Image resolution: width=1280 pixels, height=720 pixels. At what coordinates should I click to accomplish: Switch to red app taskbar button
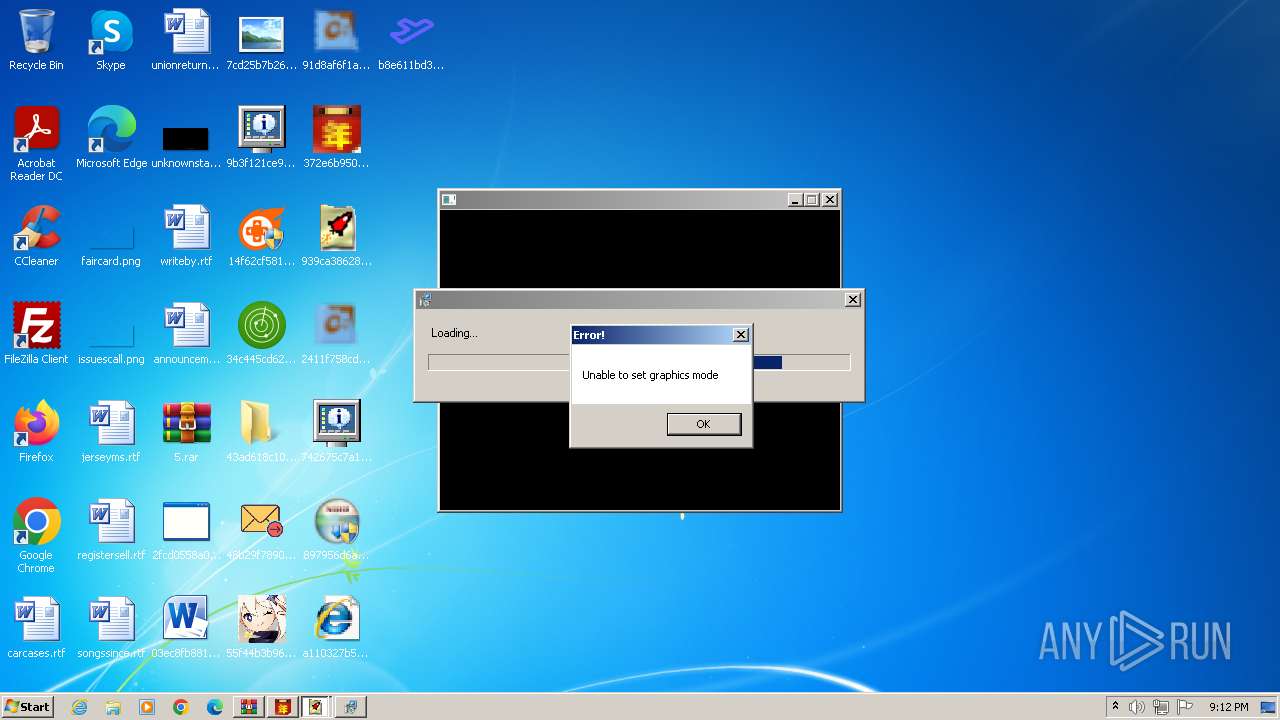[283, 707]
